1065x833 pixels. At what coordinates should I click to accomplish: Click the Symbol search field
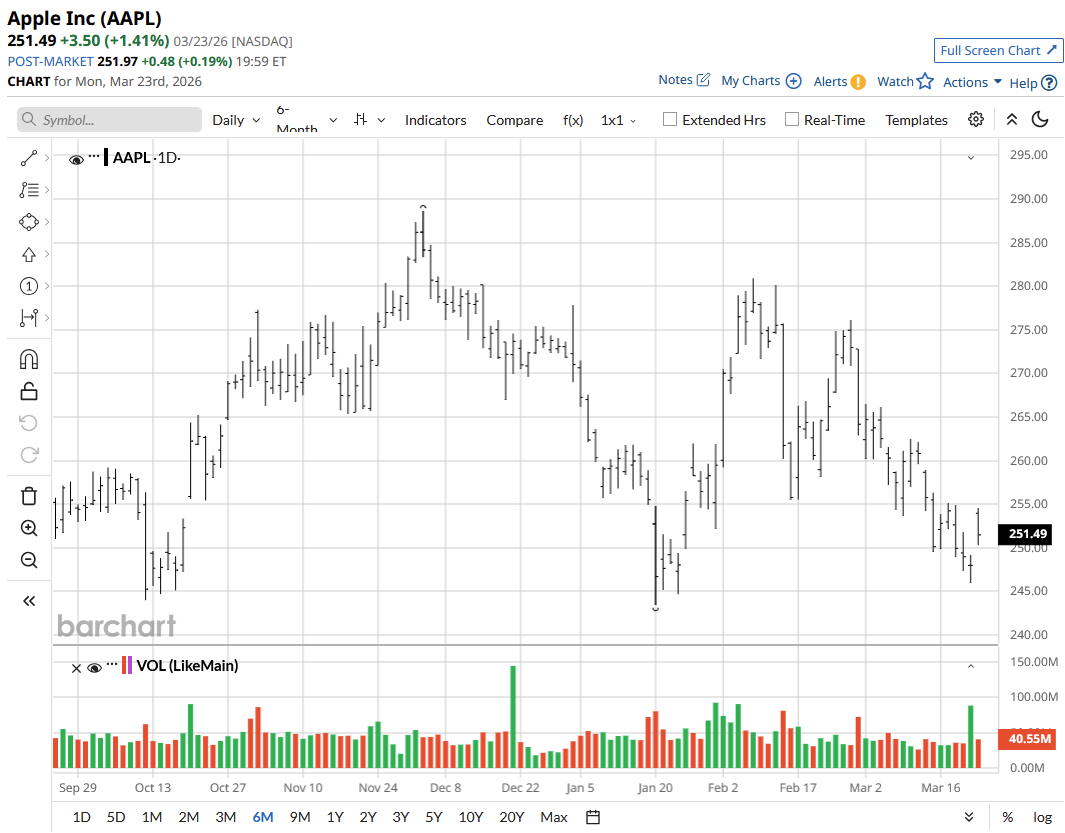[109, 120]
